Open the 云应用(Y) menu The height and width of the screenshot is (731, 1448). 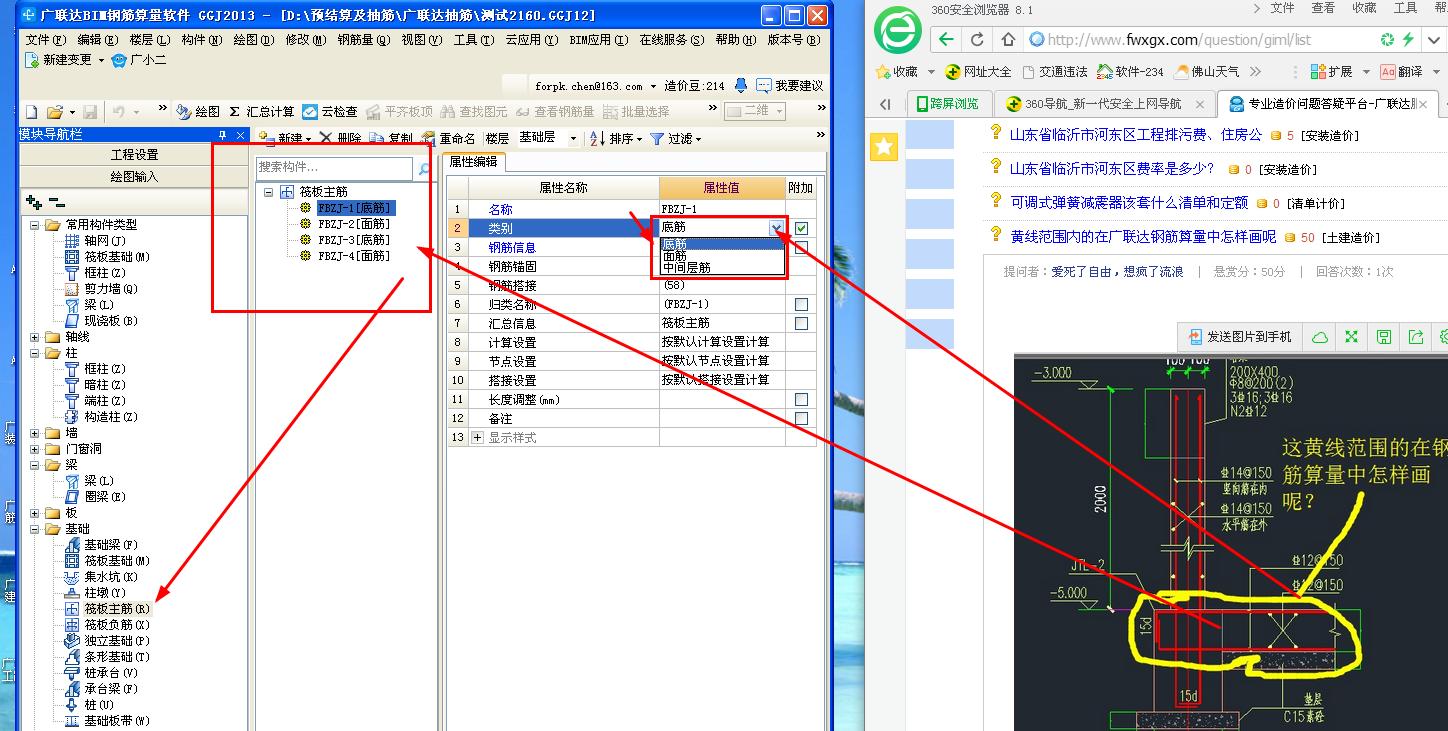point(529,40)
